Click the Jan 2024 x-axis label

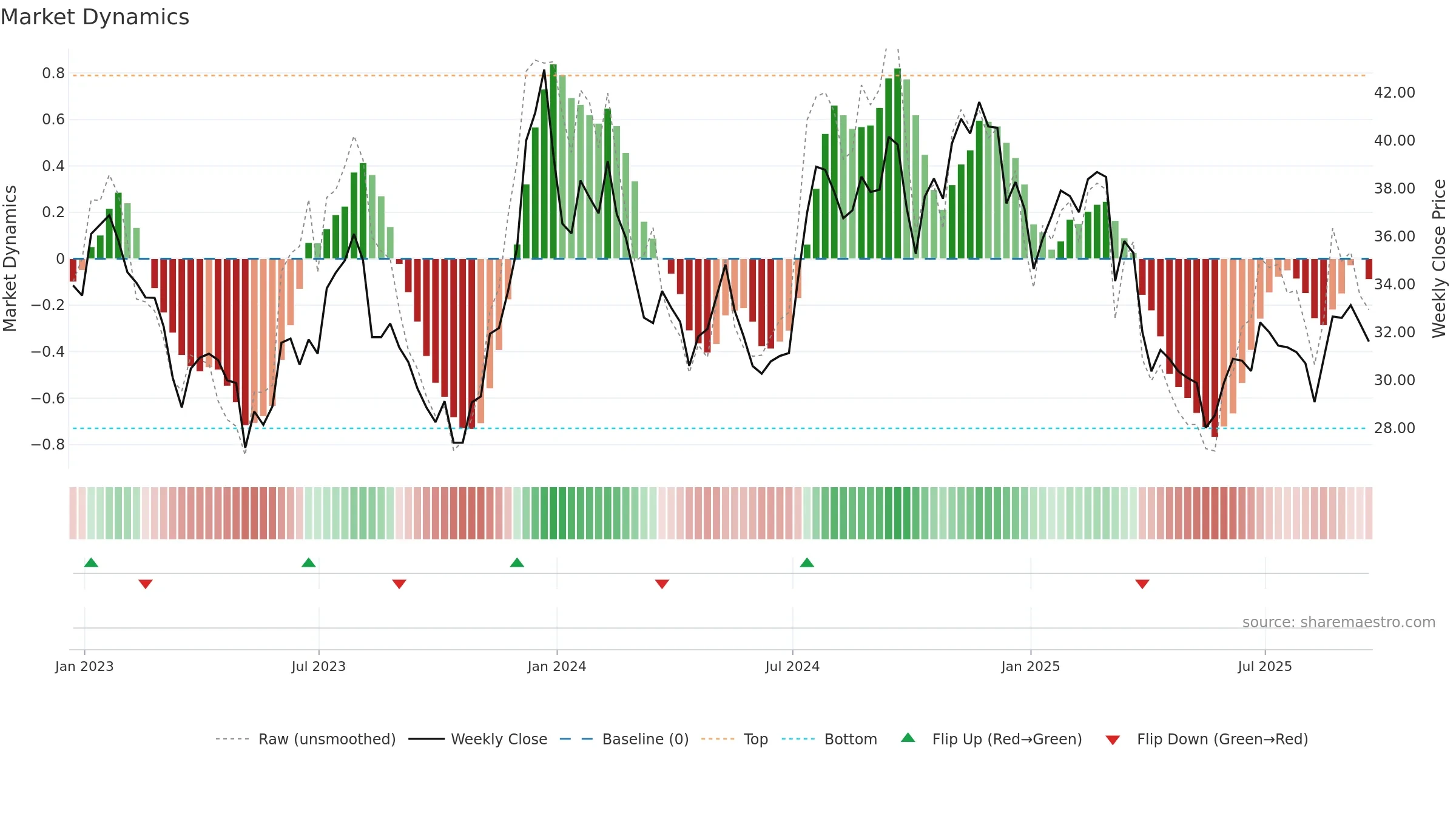557,666
